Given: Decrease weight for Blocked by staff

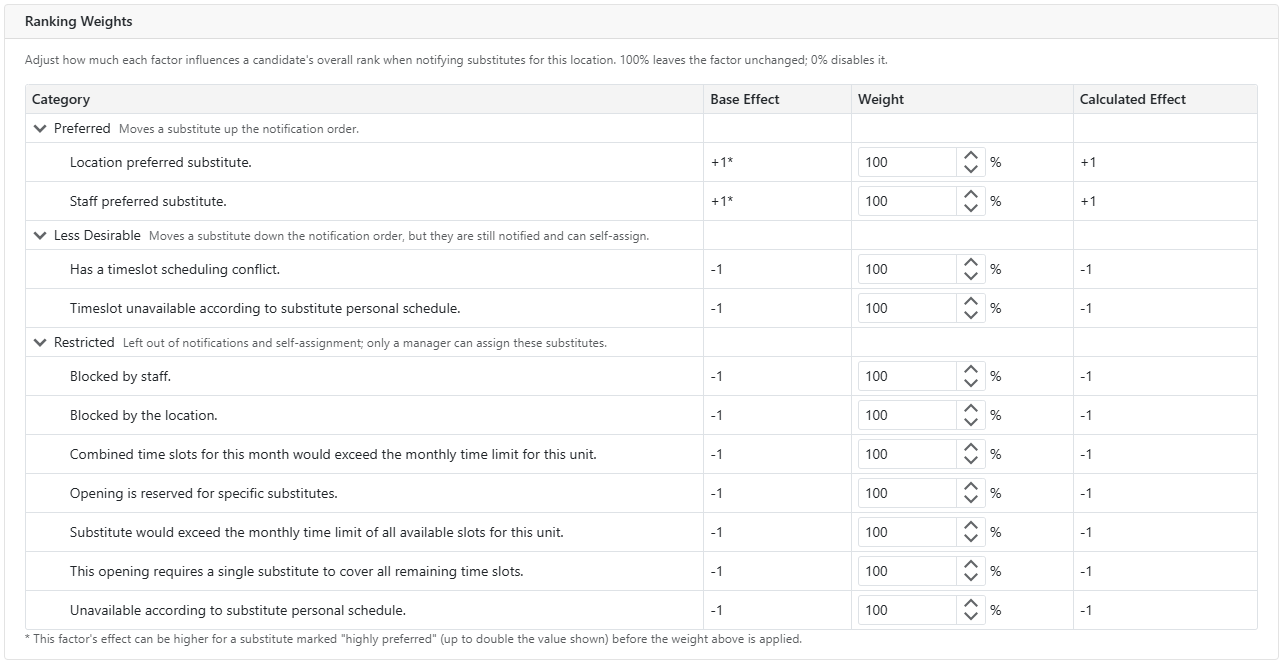Looking at the screenshot, I should 970,383.
